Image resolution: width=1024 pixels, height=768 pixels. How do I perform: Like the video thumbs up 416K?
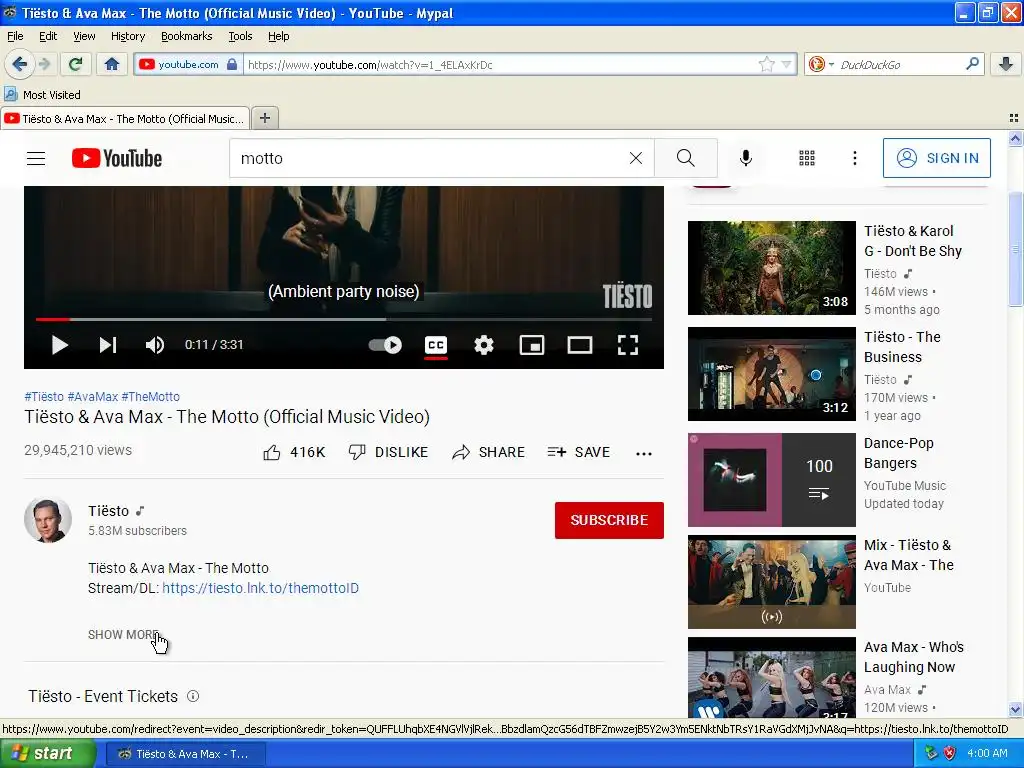[294, 452]
